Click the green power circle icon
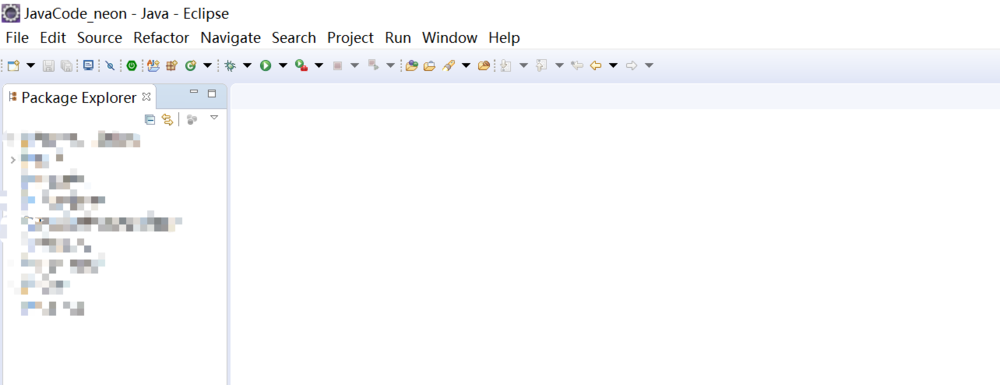 click(x=131, y=65)
